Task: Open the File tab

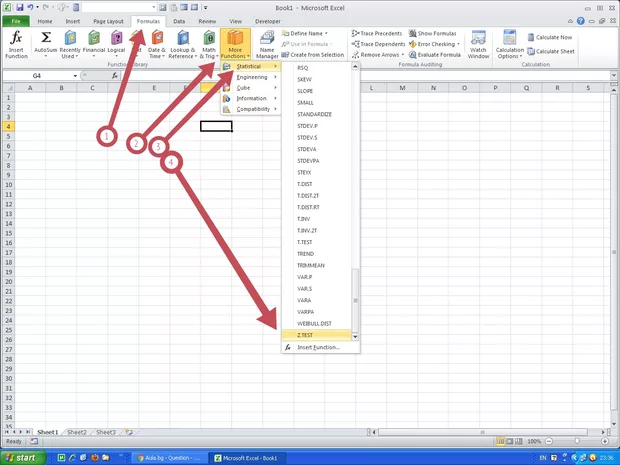Action: (16, 21)
